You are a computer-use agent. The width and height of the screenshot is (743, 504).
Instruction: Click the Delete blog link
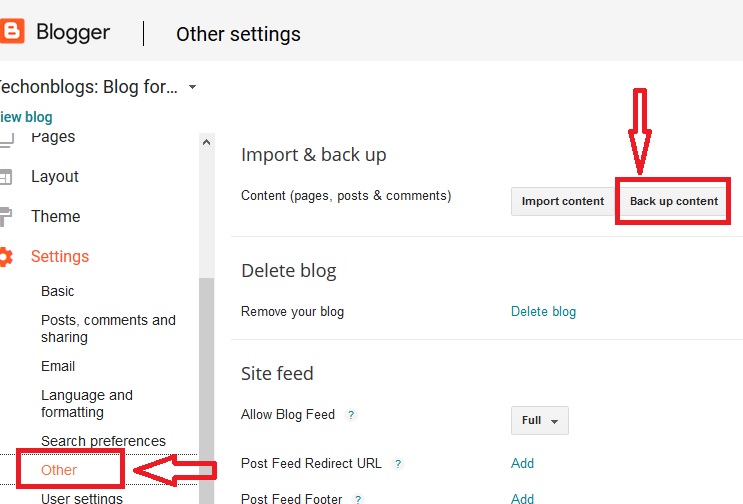click(543, 311)
